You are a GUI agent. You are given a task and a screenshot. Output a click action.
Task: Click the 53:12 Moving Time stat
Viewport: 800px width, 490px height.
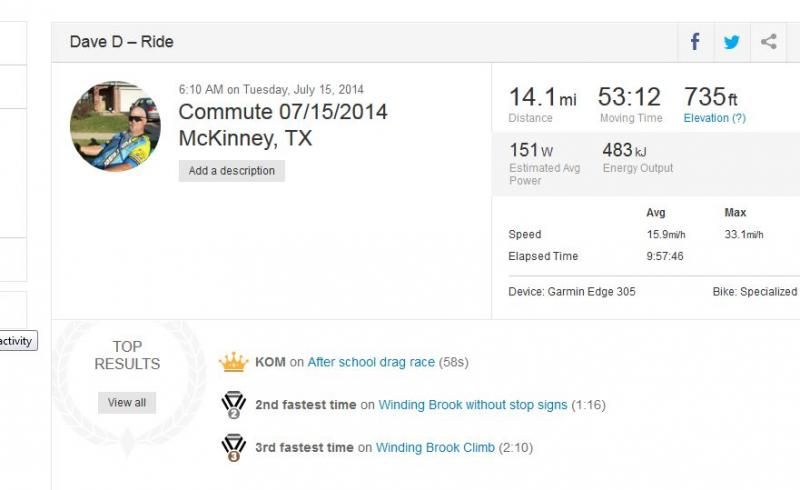point(630,104)
